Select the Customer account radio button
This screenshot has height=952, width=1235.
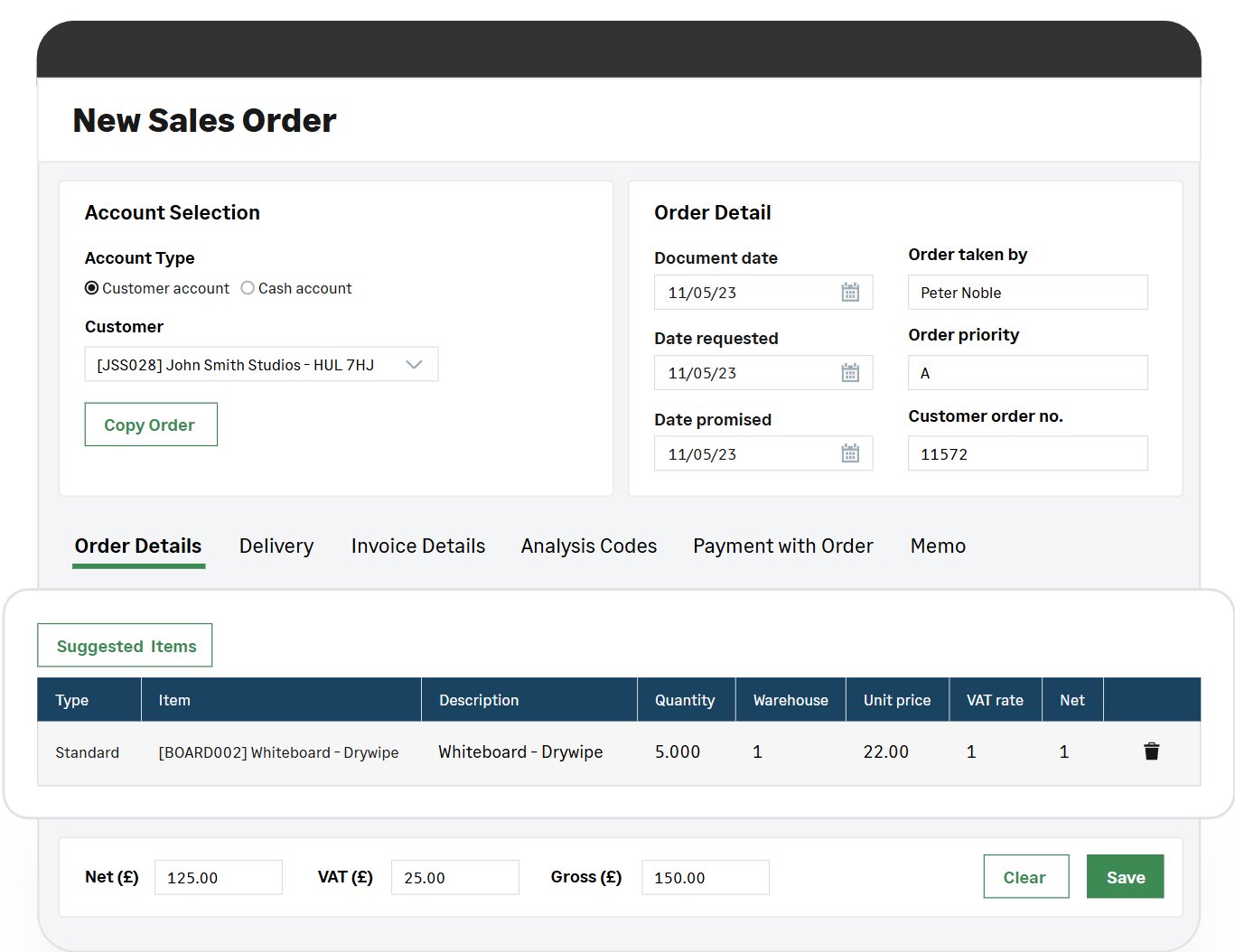point(92,288)
